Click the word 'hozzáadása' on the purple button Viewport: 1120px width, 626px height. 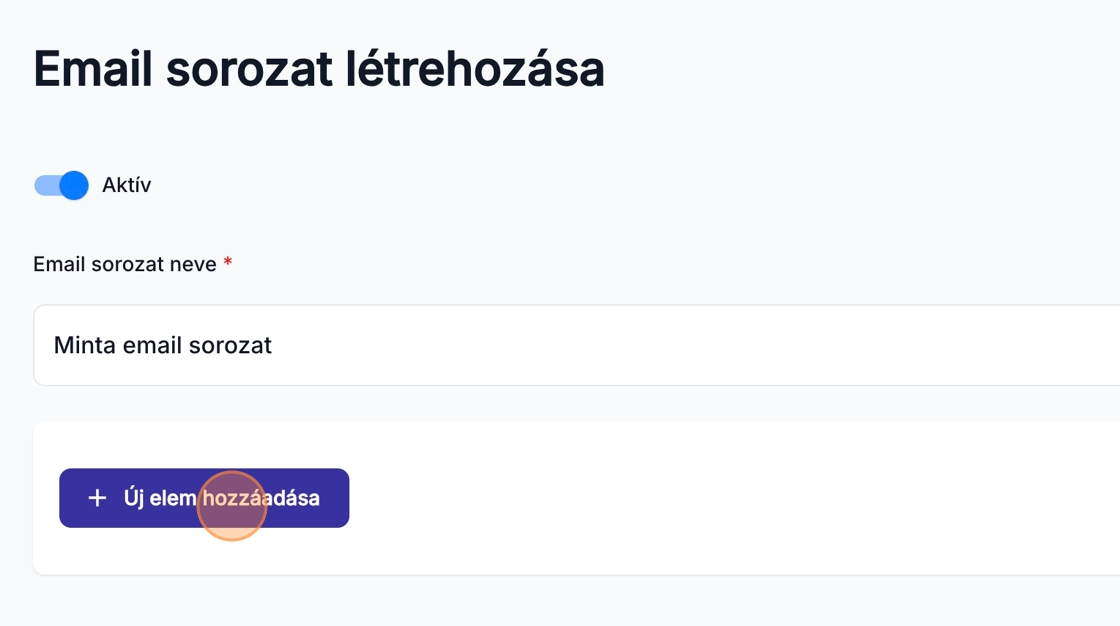(262, 498)
